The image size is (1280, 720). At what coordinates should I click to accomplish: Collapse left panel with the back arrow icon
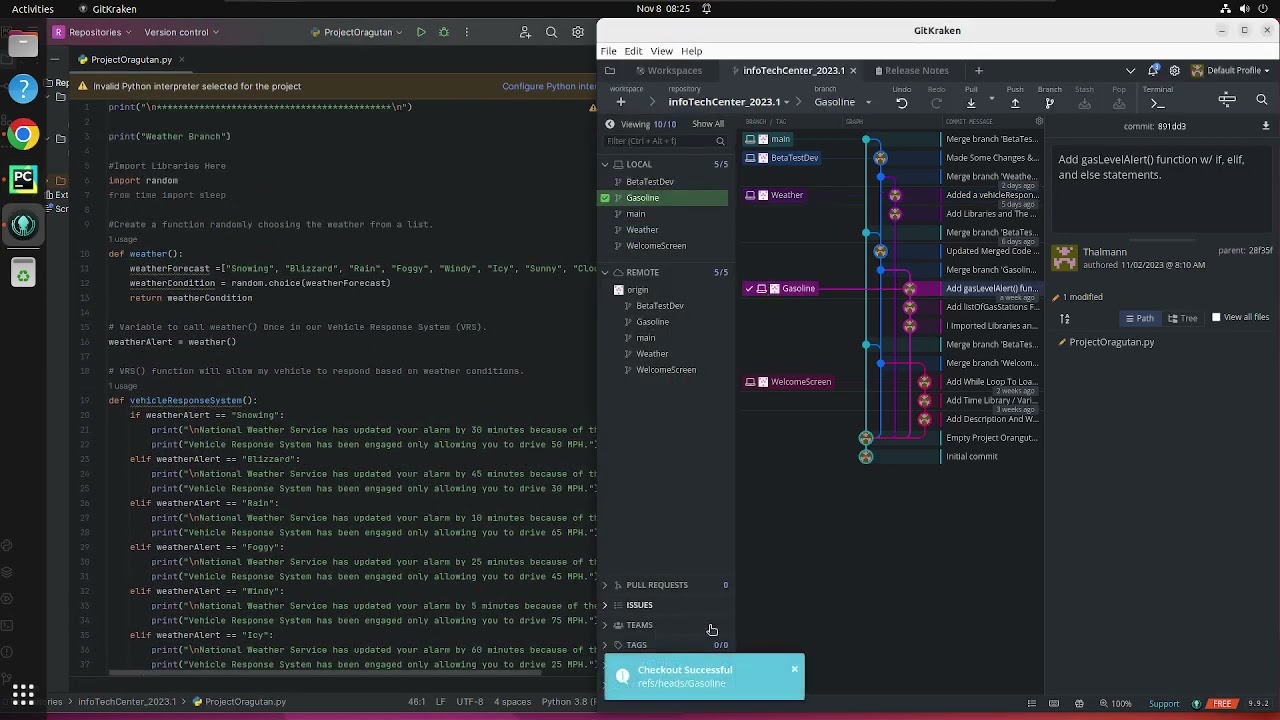pyautogui.click(x=610, y=124)
